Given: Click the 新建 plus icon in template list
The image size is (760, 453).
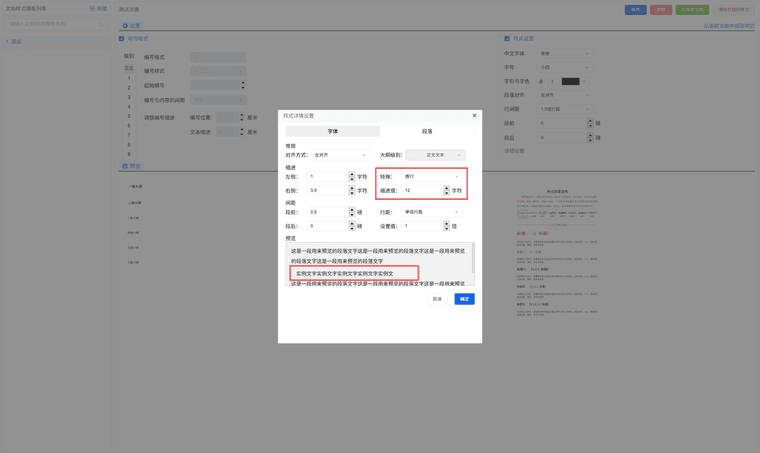Looking at the screenshot, I should 92,8.
